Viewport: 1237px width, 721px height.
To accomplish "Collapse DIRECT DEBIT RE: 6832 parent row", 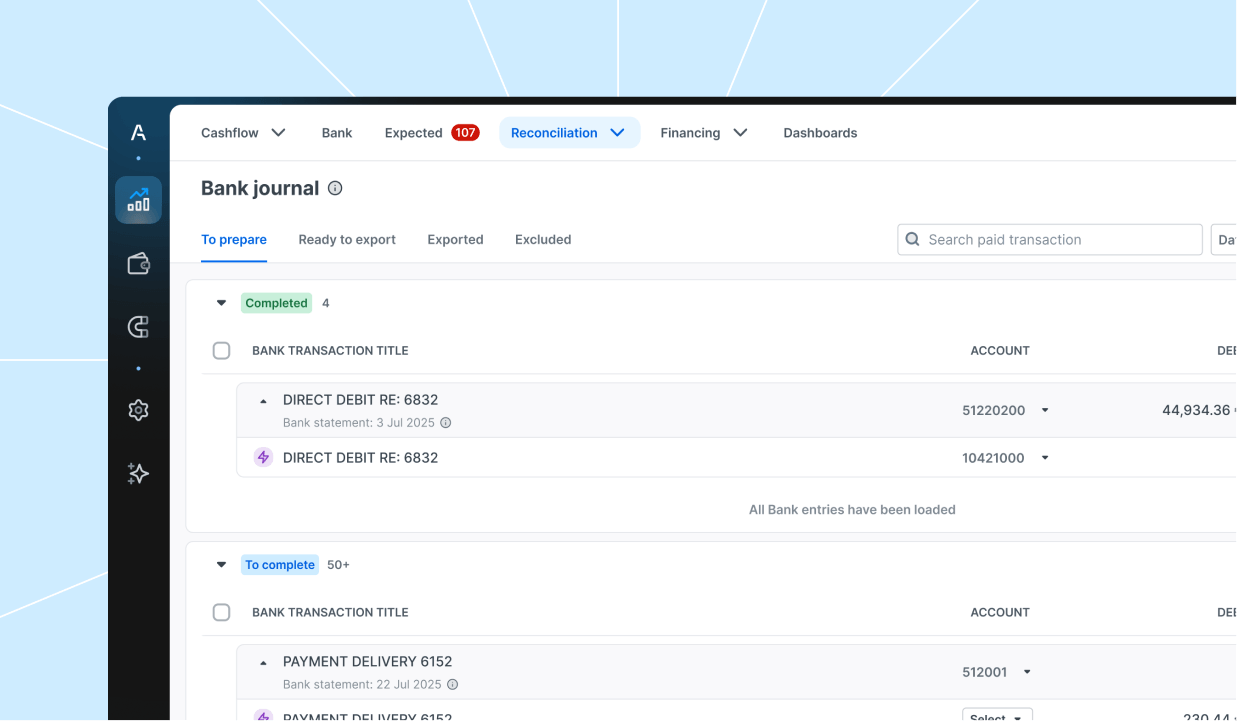I will pos(263,401).
